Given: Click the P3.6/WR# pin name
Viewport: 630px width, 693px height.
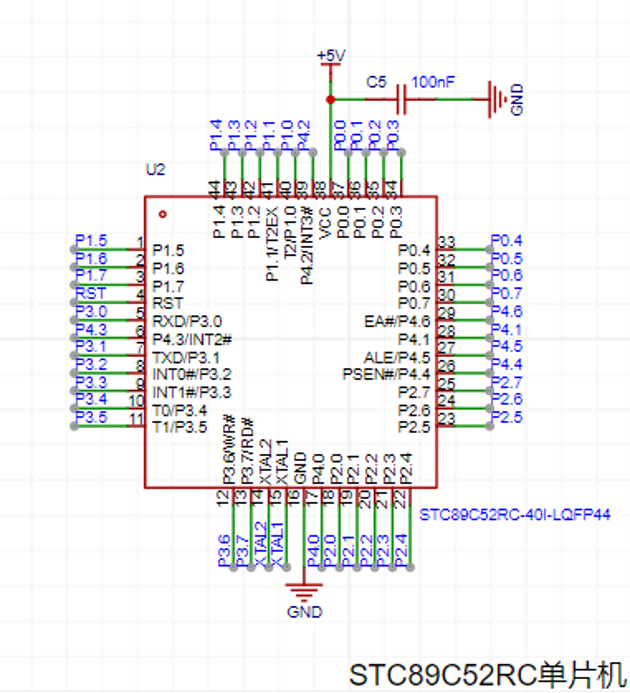Looking at the screenshot, I should tap(229, 449).
